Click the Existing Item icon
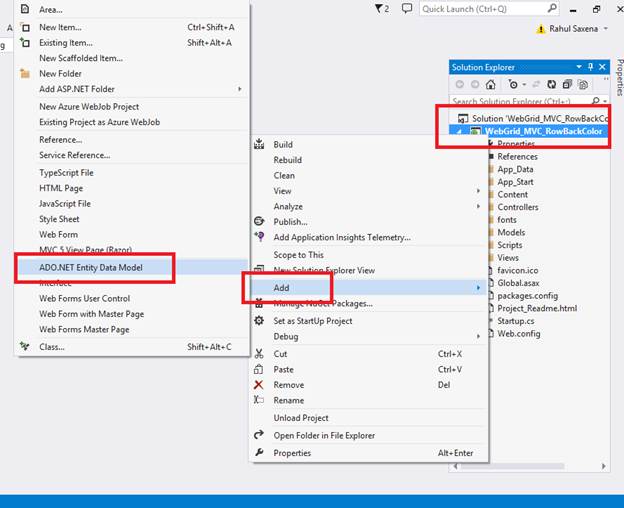The width and height of the screenshot is (624, 508). (x=25, y=42)
